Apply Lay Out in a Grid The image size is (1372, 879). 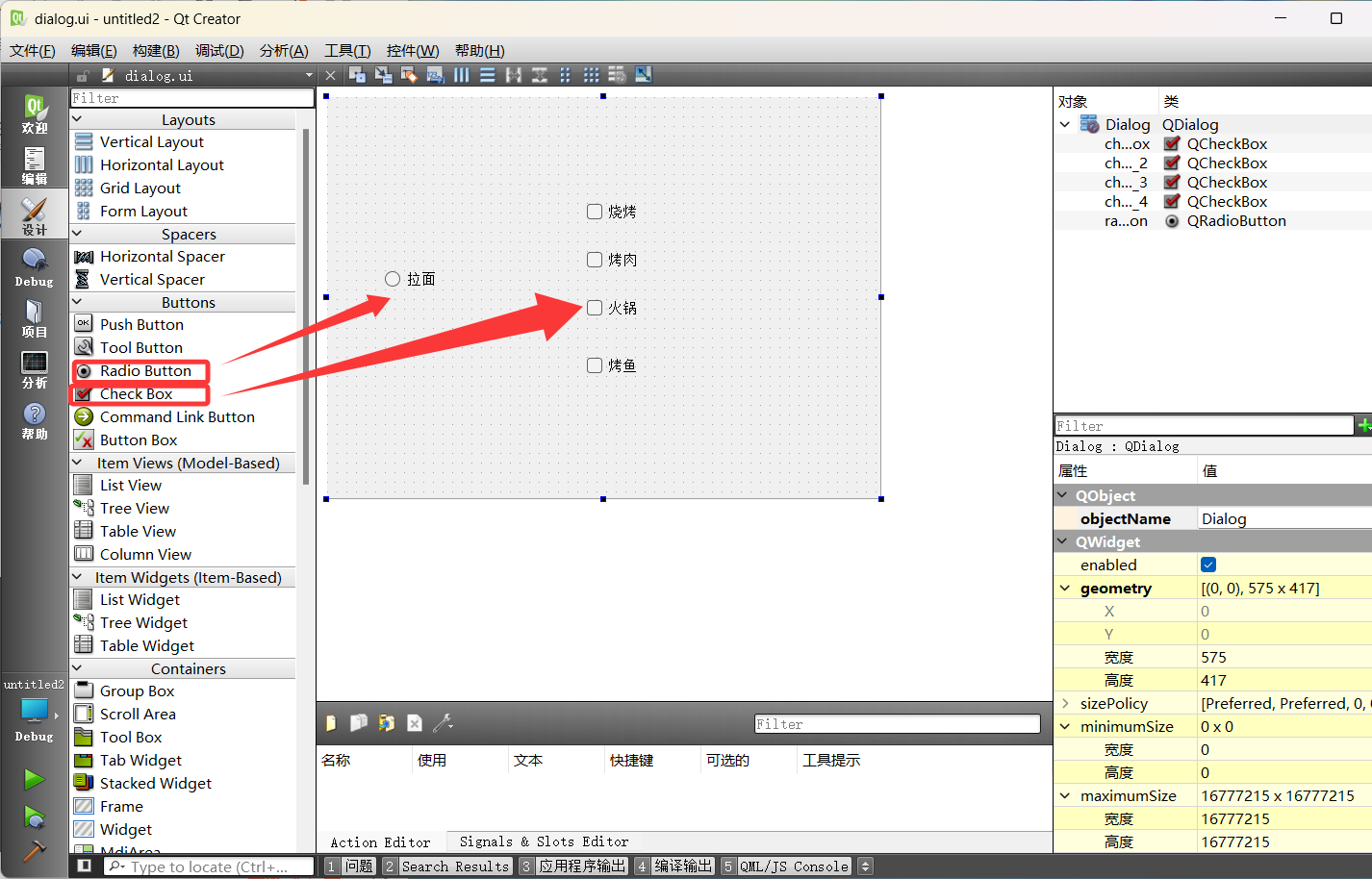pyautogui.click(x=592, y=75)
